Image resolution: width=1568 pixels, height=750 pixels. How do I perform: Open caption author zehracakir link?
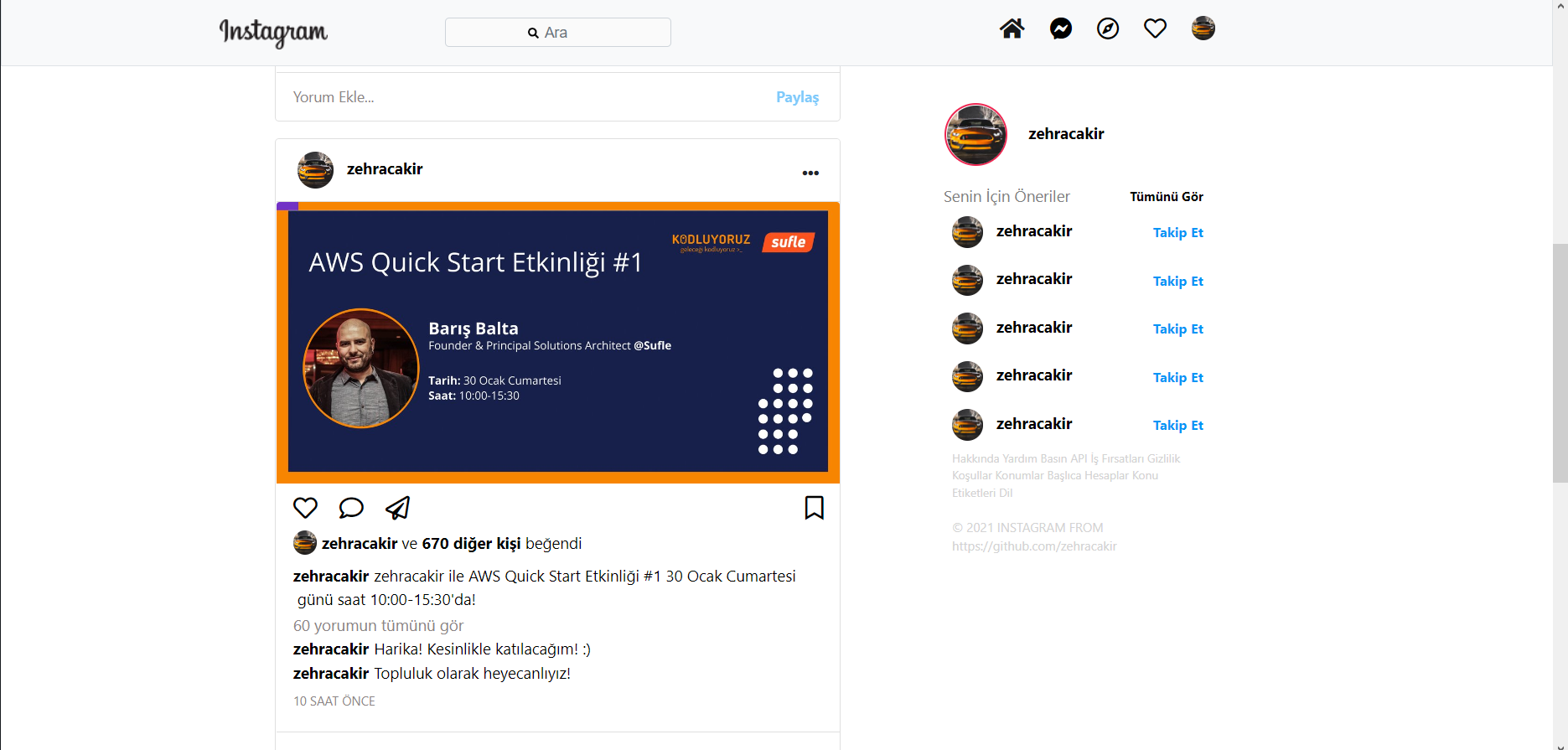click(x=331, y=577)
